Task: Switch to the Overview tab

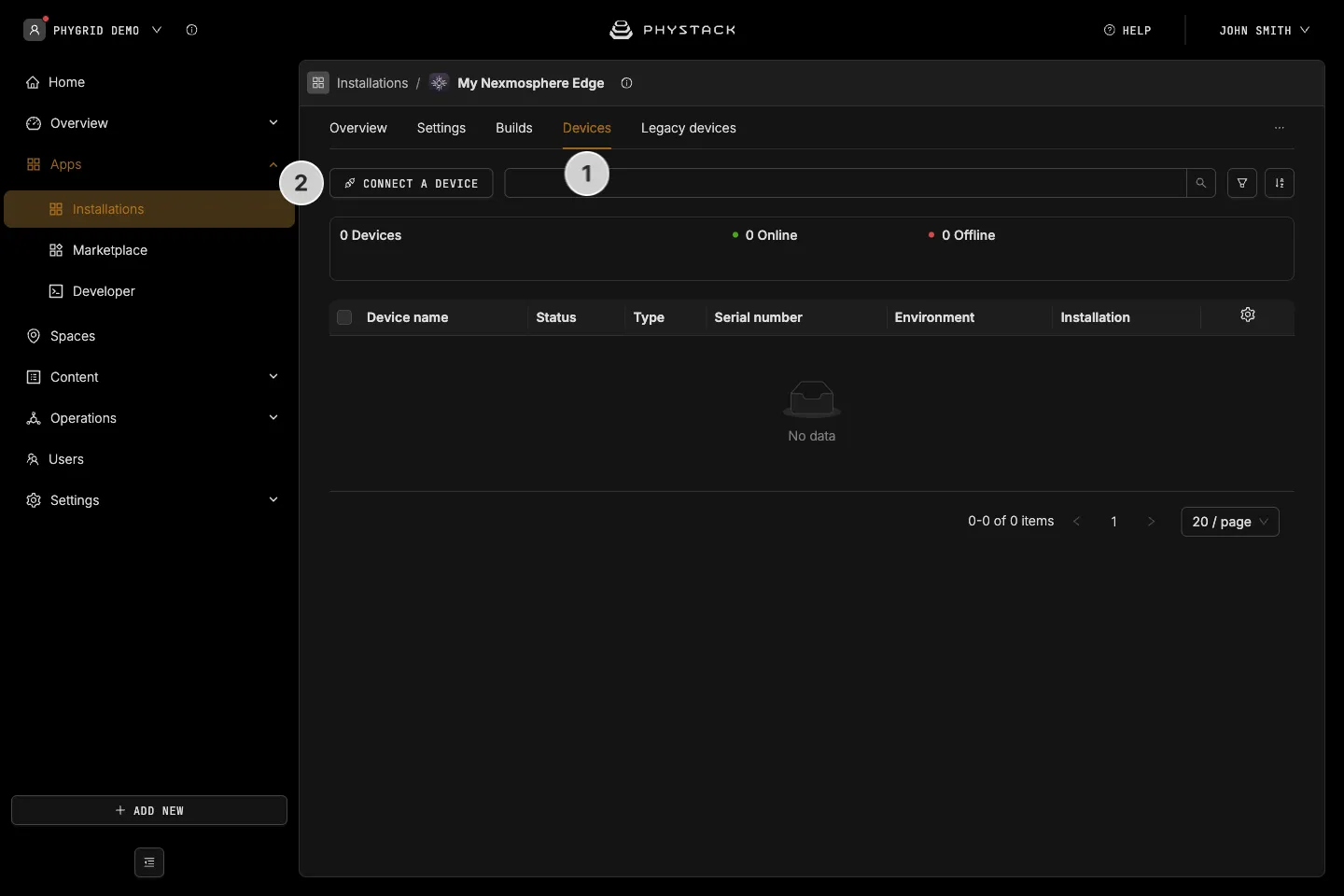Action: (358, 128)
